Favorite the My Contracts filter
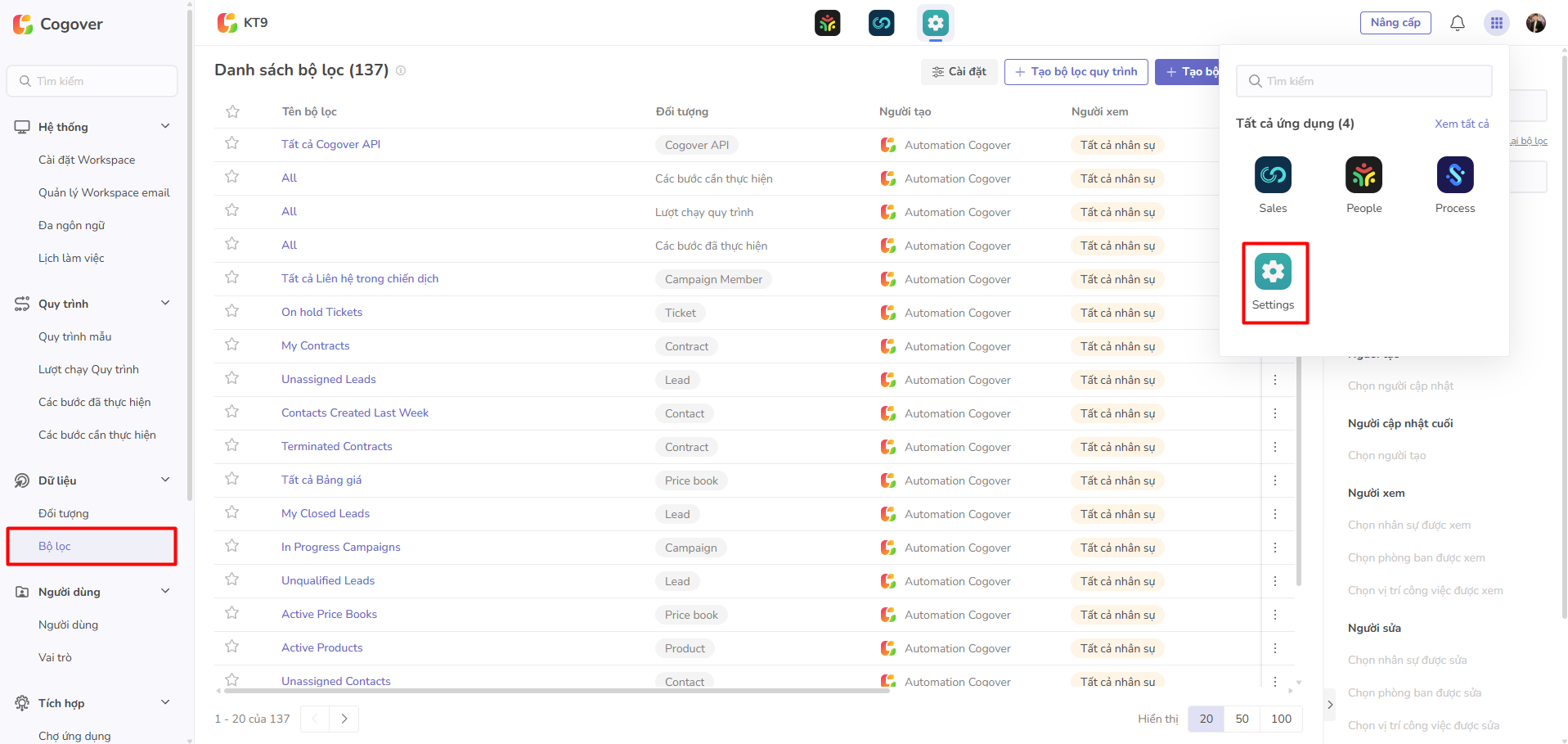 click(232, 345)
